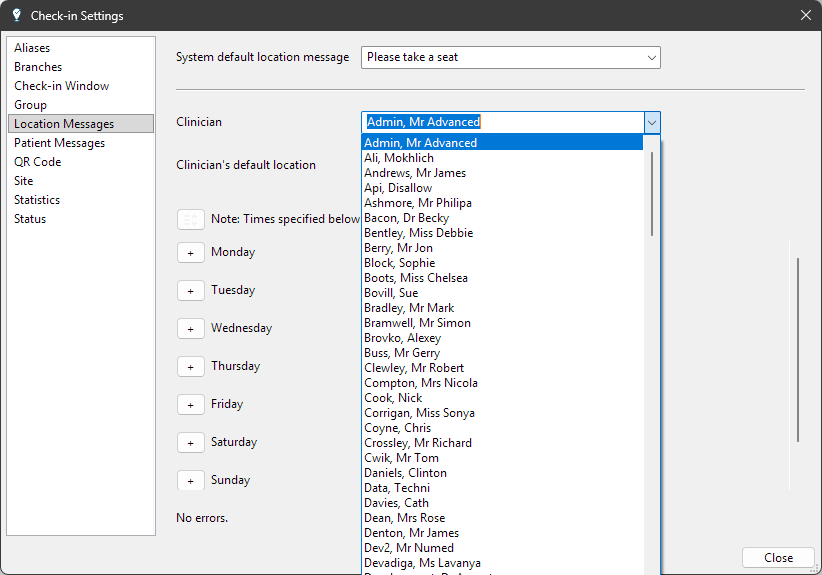Click the plus button next to Sunday
Viewport: 822px width, 575px height.
190,481
